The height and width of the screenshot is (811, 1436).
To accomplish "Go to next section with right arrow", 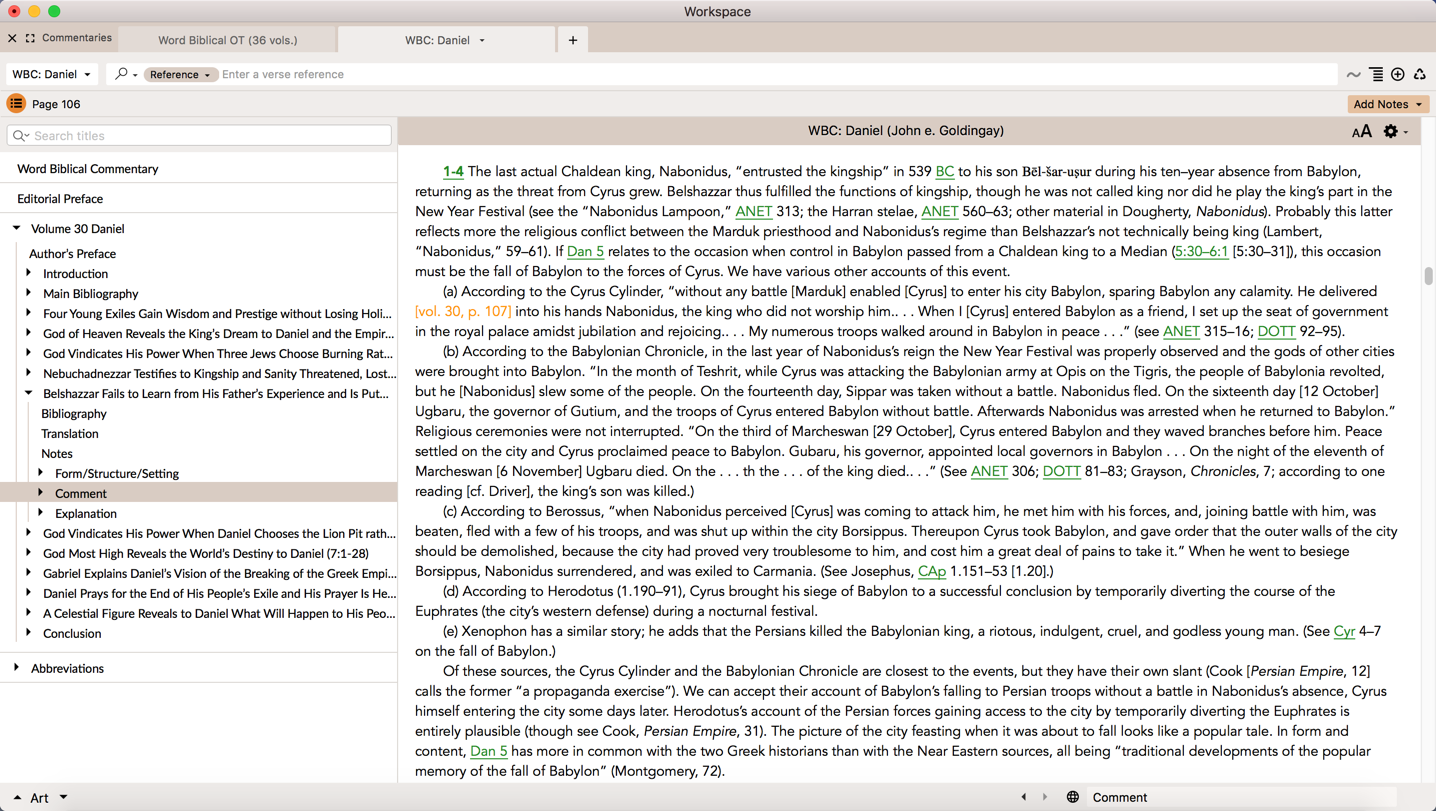I will point(1045,797).
